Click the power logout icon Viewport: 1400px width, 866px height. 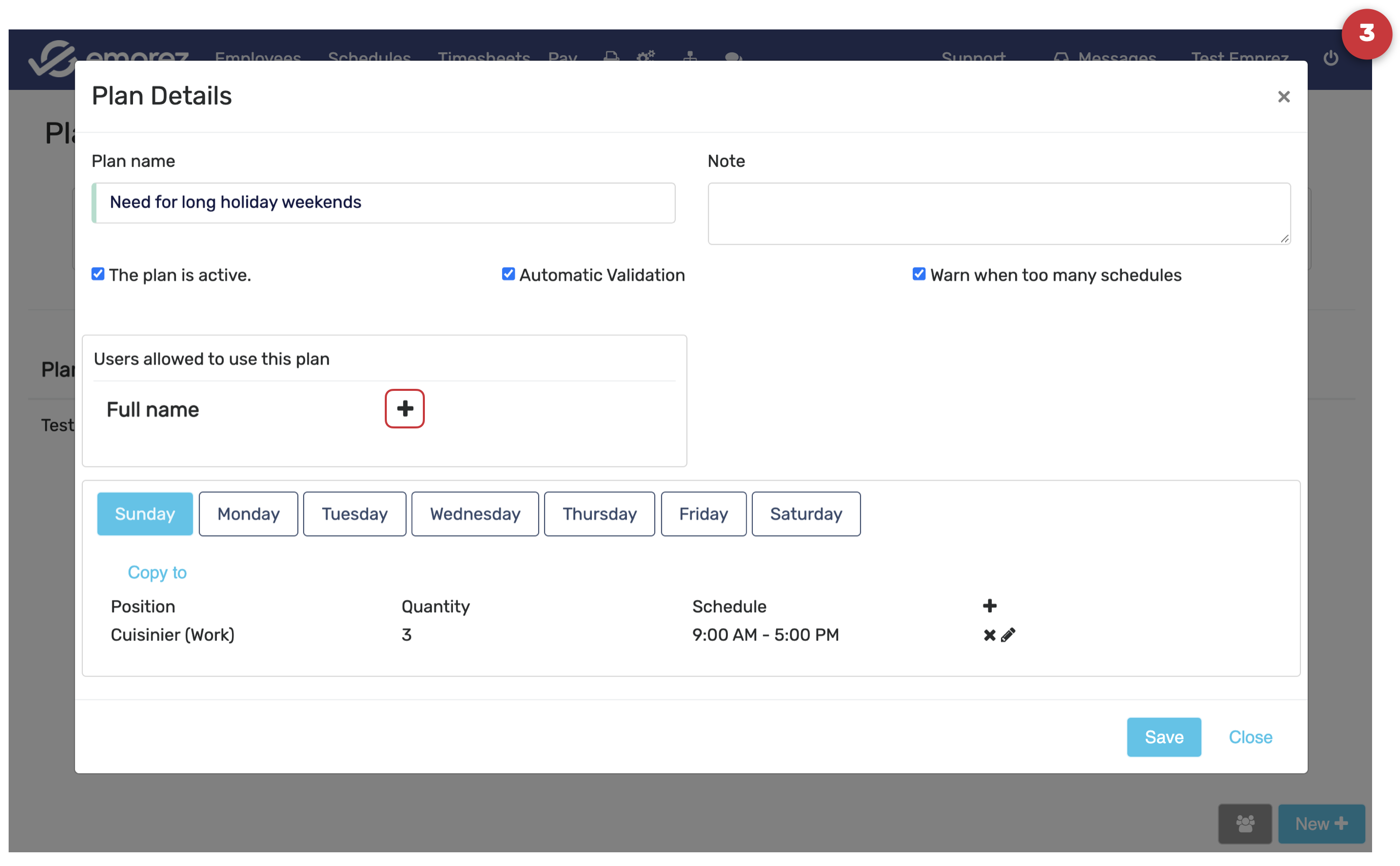(1330, 58)
